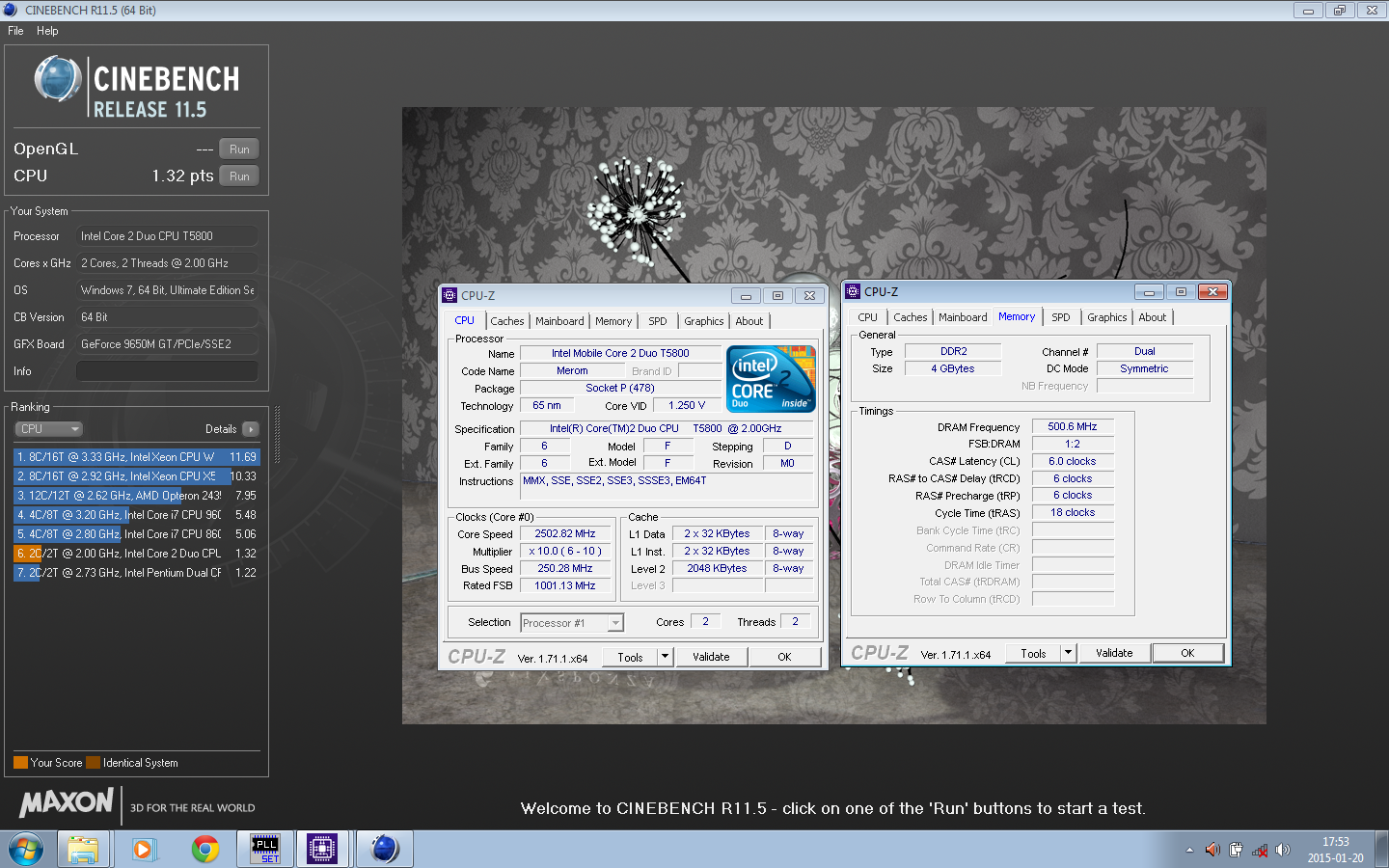Select ranking row 8C/16T 3.33 GHz Xeon

click(137, 457)
